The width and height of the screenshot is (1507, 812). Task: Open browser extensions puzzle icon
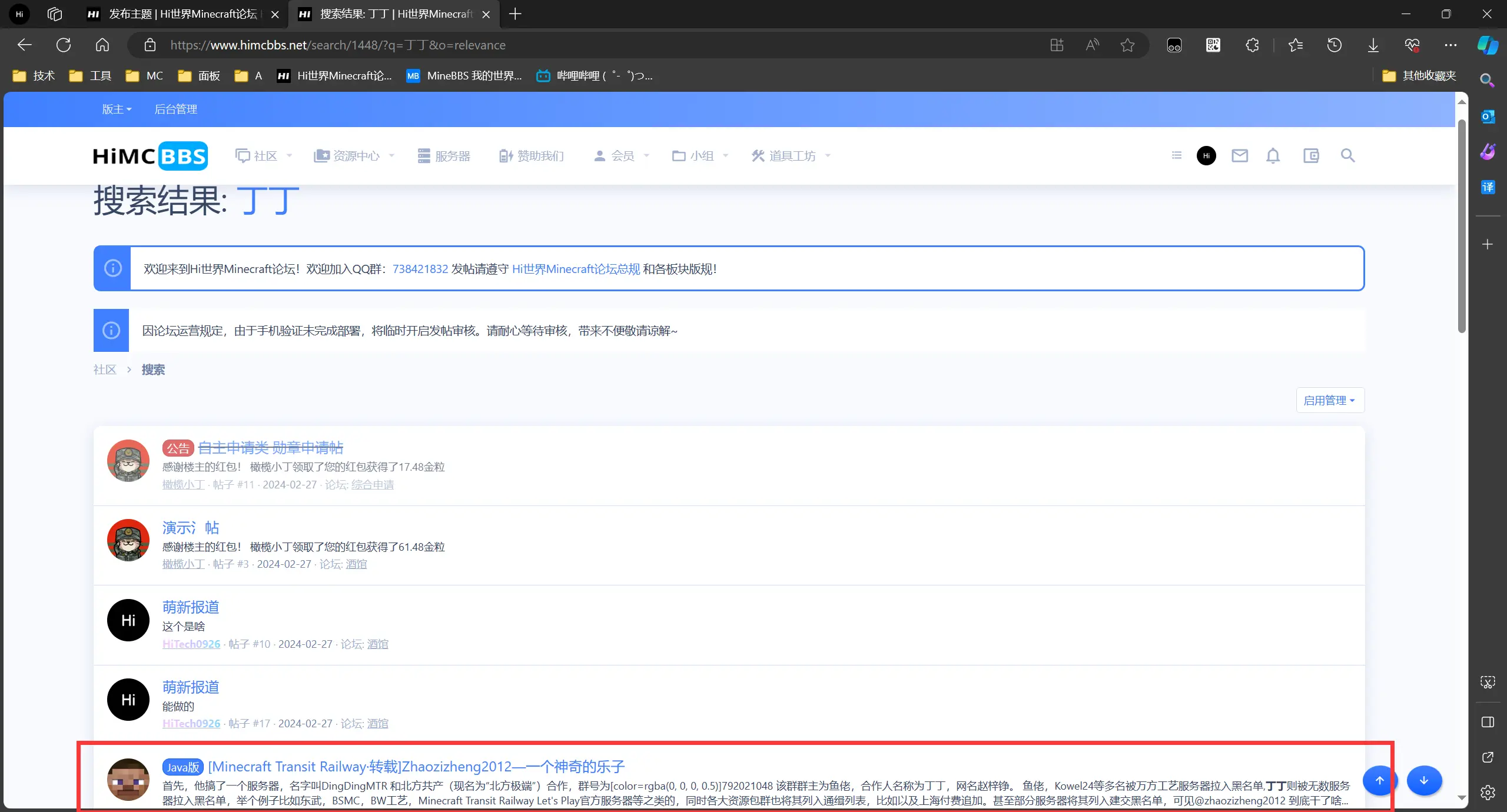coord(1252,45)
